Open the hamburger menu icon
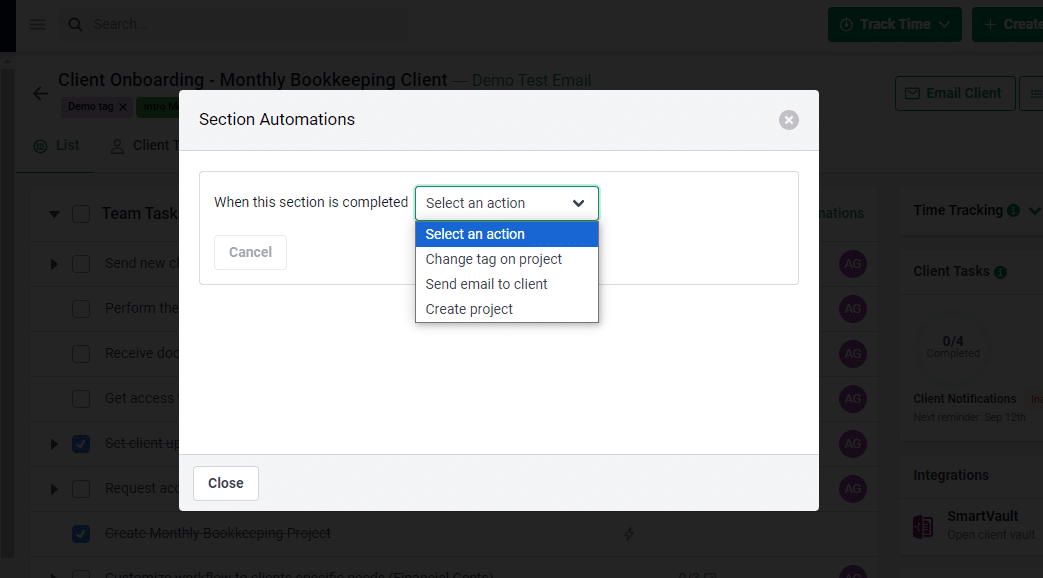 click(38, 25)
